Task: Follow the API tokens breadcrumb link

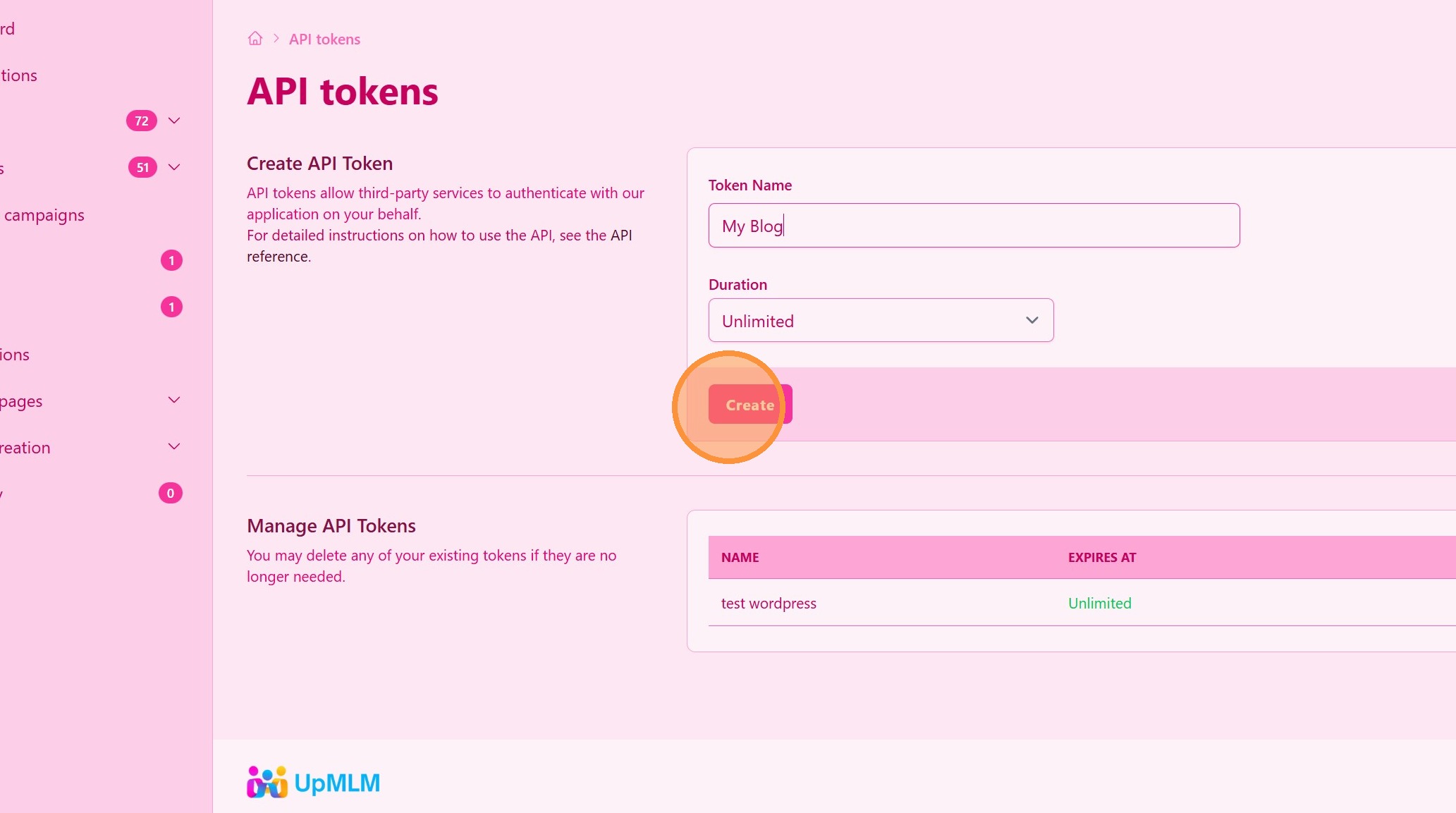Action: pos(324,39)
